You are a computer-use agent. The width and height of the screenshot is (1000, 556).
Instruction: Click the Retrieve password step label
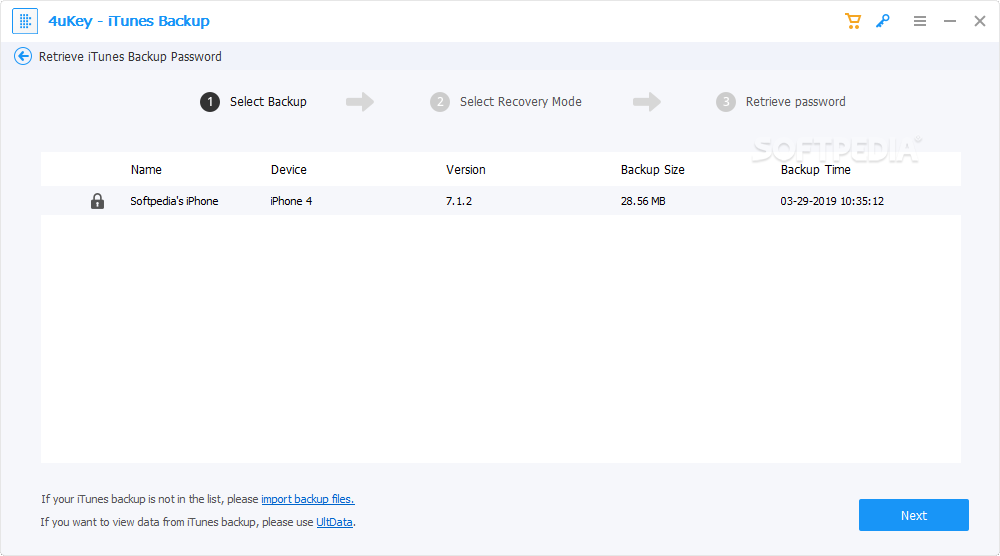click(795, 102)
